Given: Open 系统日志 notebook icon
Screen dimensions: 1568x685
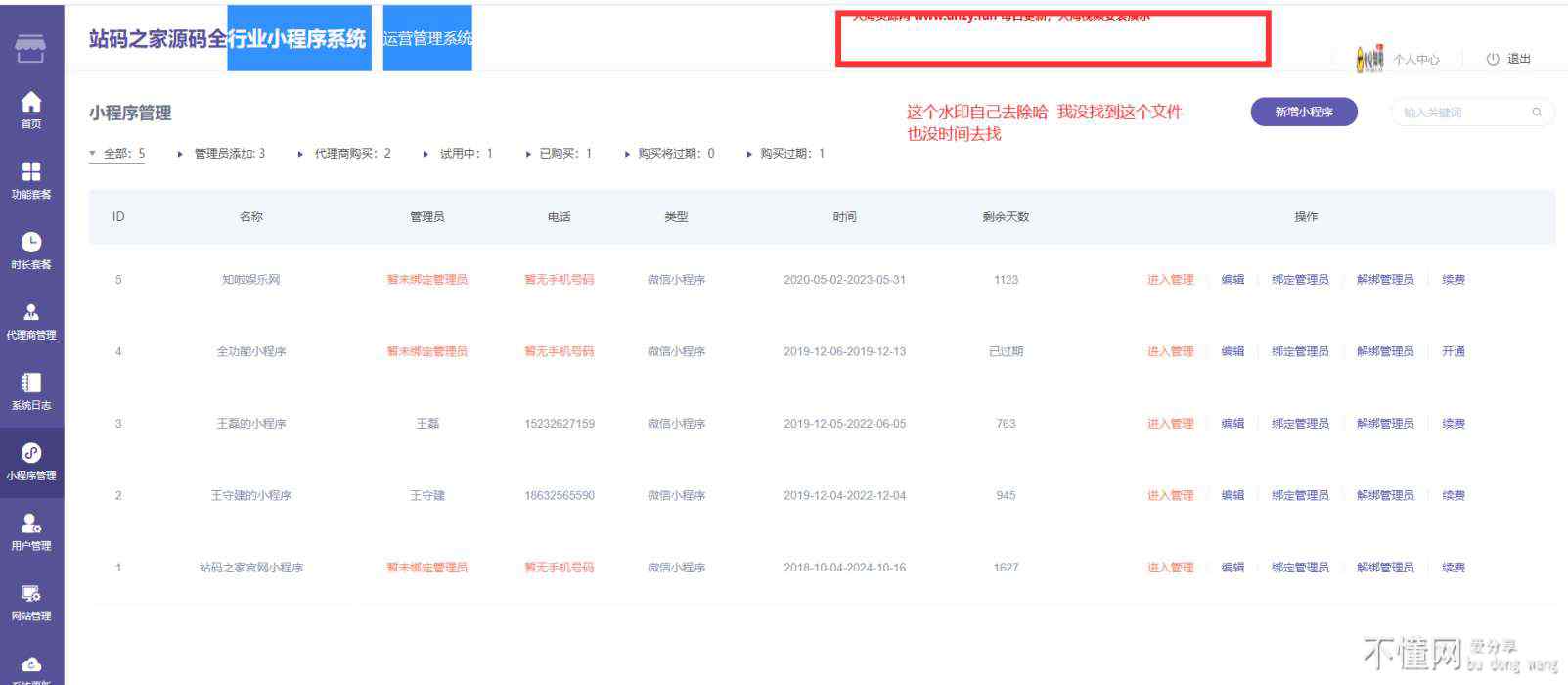Looking at the screenshot, I should [31, 383].
